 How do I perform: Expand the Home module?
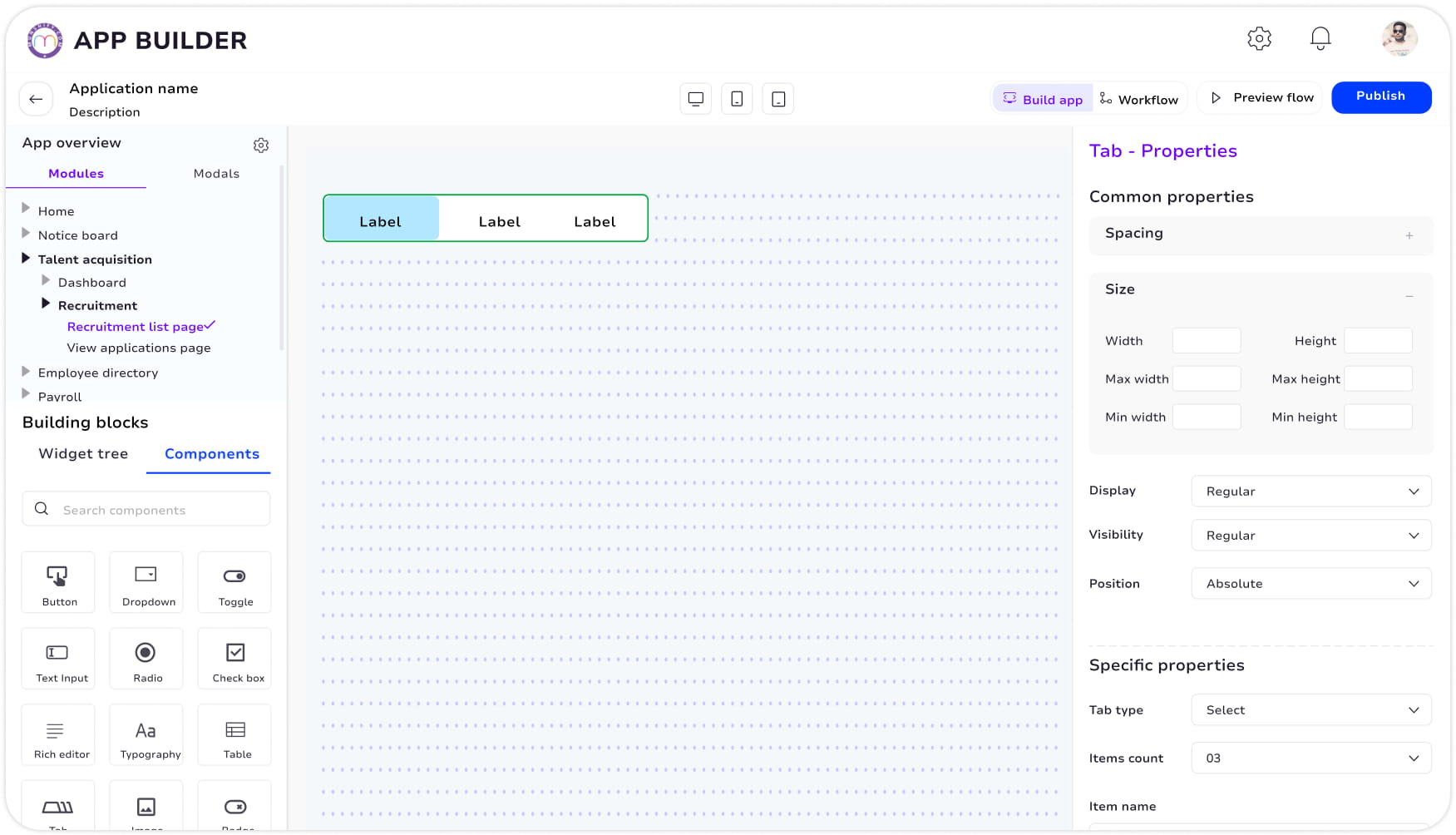click(26, 209)
